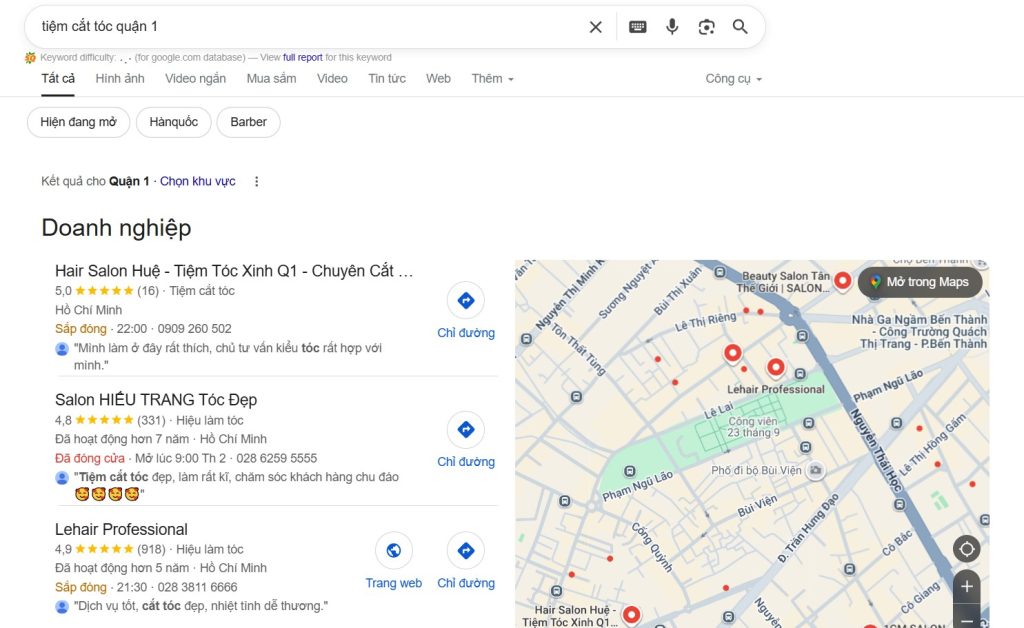Zoom in the map with plus button

tap(967, 587)
